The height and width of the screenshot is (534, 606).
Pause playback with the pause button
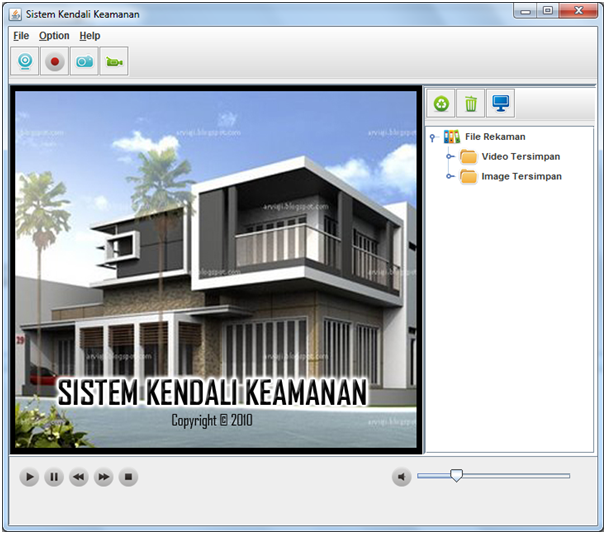click(54, 478)
